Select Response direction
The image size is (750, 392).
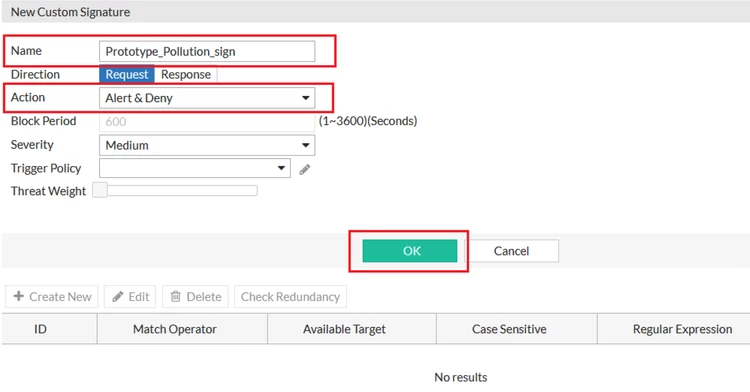(186, 75)
